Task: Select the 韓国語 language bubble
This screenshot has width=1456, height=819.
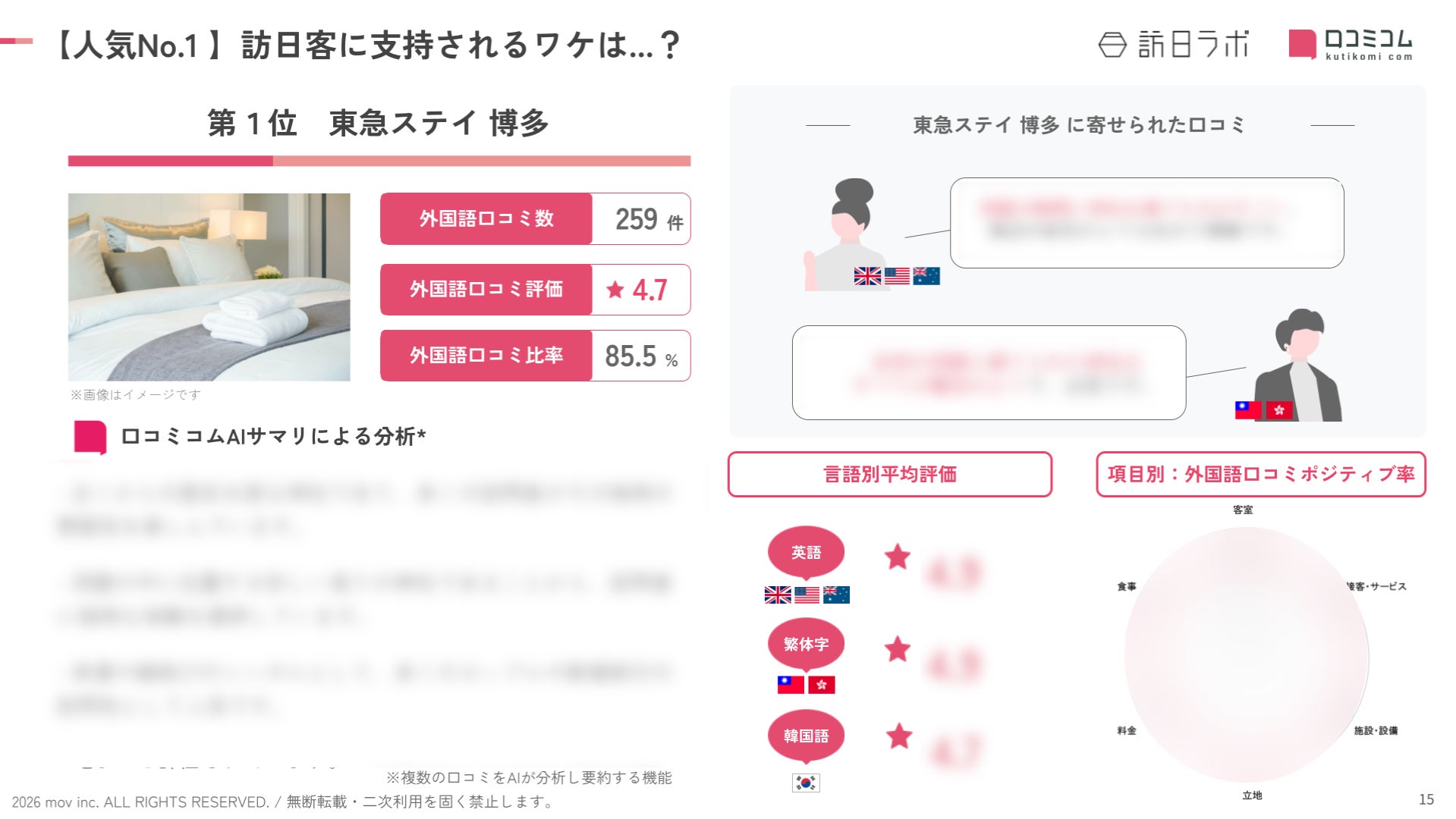Action: click(806, 736)
